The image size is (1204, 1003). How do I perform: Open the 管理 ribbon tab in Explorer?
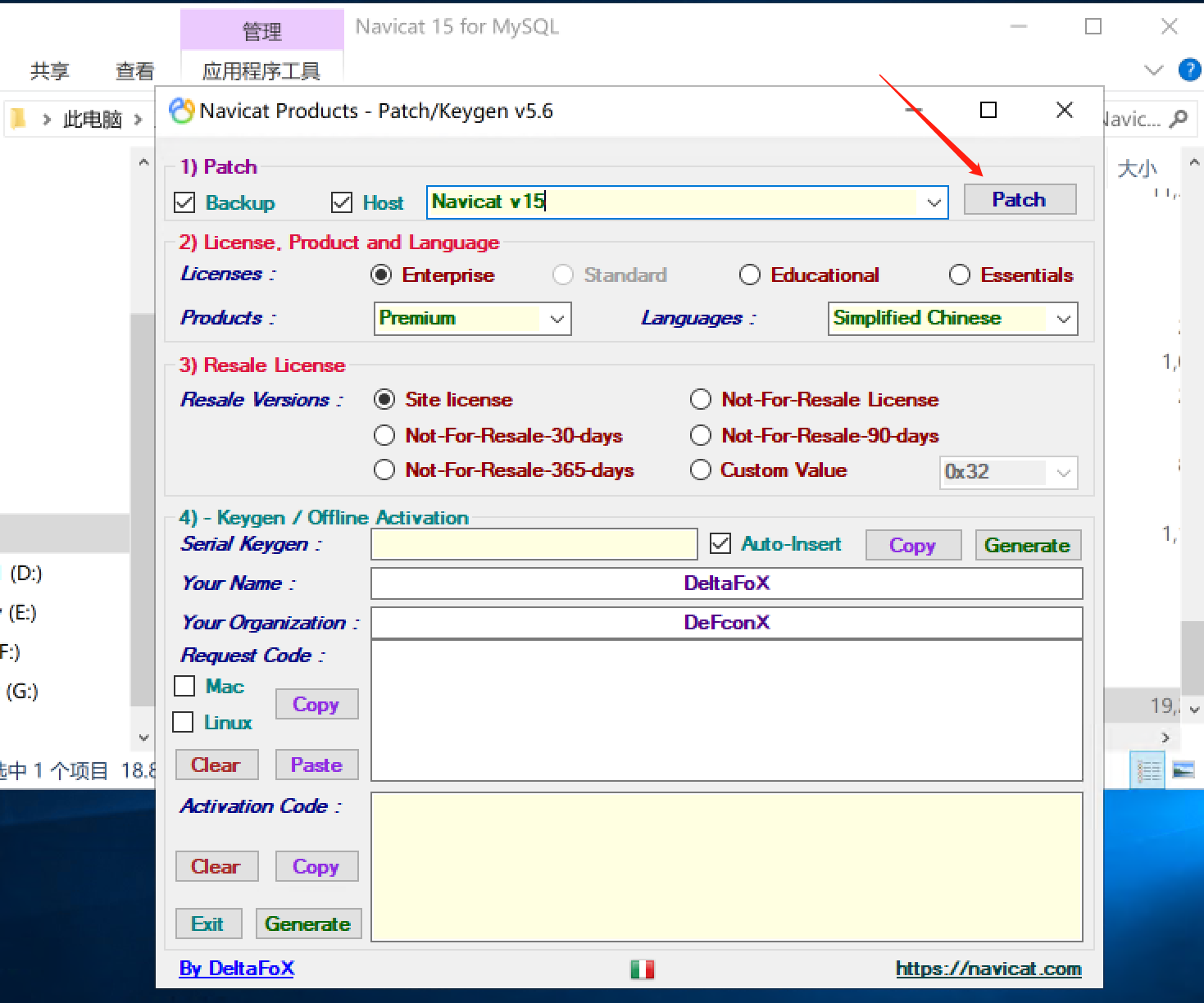262,31
